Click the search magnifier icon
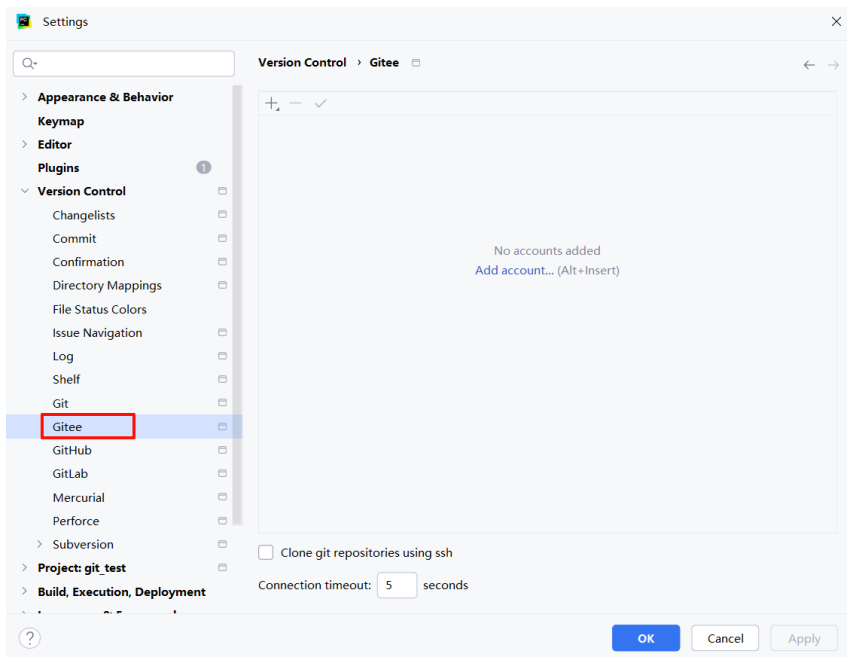The image size is (859, 660). [x=29, y=64]
